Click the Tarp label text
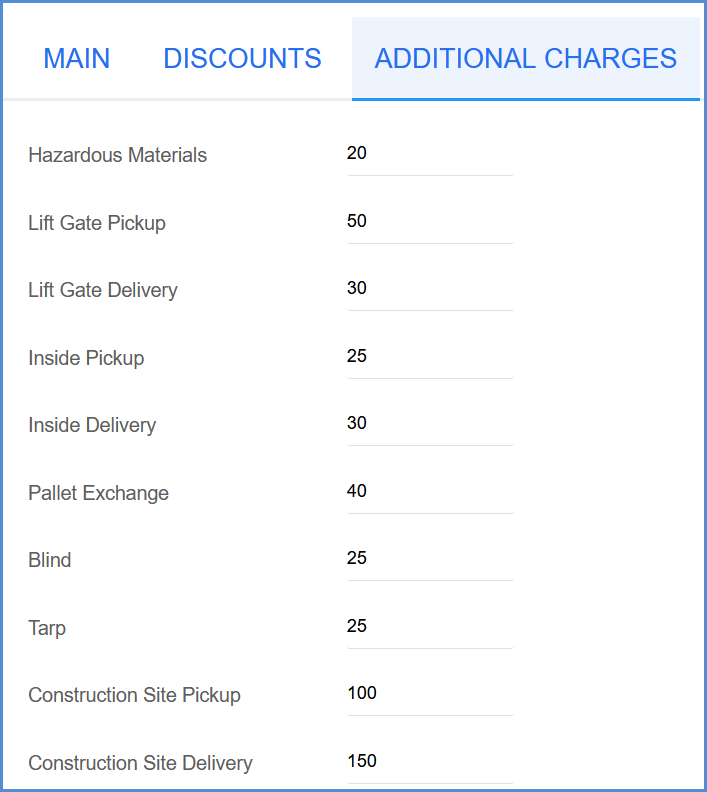707x792 pixels. coord(47,628)
